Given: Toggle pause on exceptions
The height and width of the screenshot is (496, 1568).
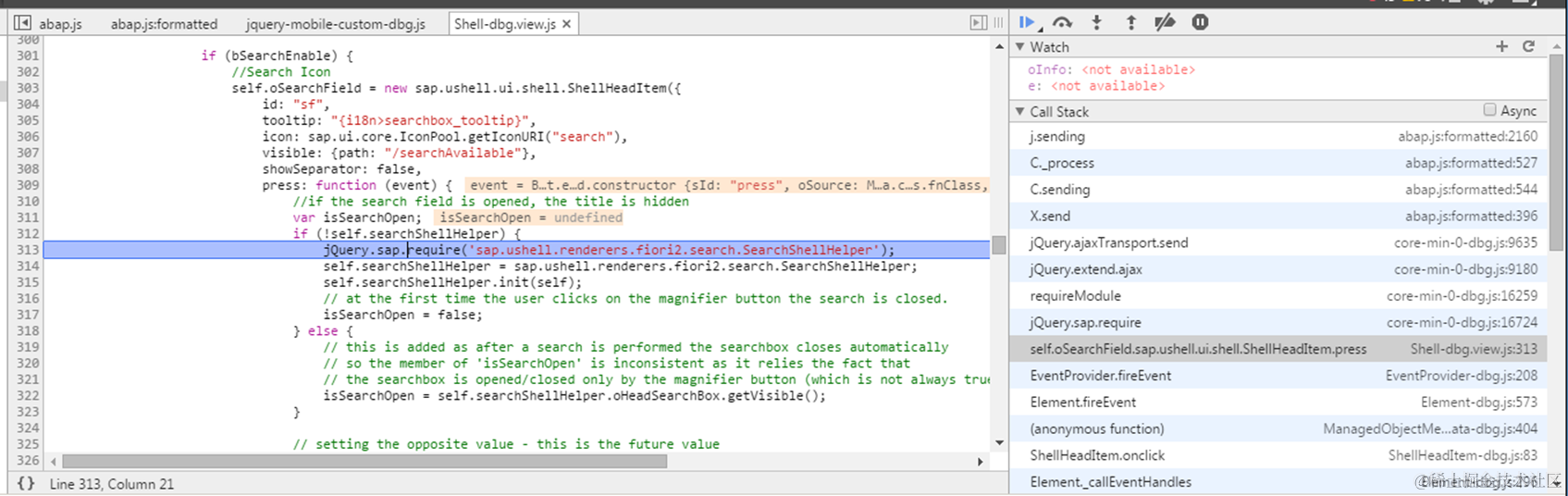Looking at the screenshot, I should coord(1200,22).
